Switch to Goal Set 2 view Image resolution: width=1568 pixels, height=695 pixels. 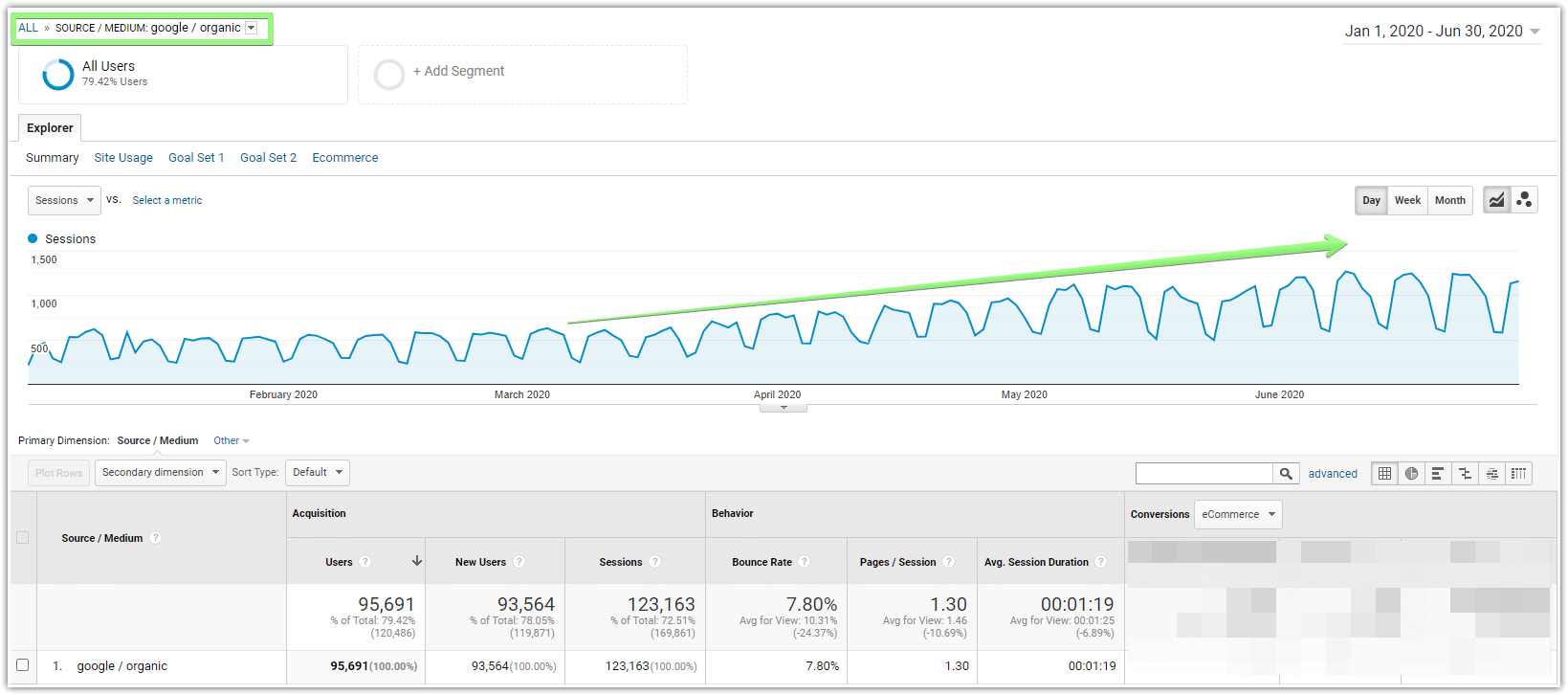pos(268,158)
